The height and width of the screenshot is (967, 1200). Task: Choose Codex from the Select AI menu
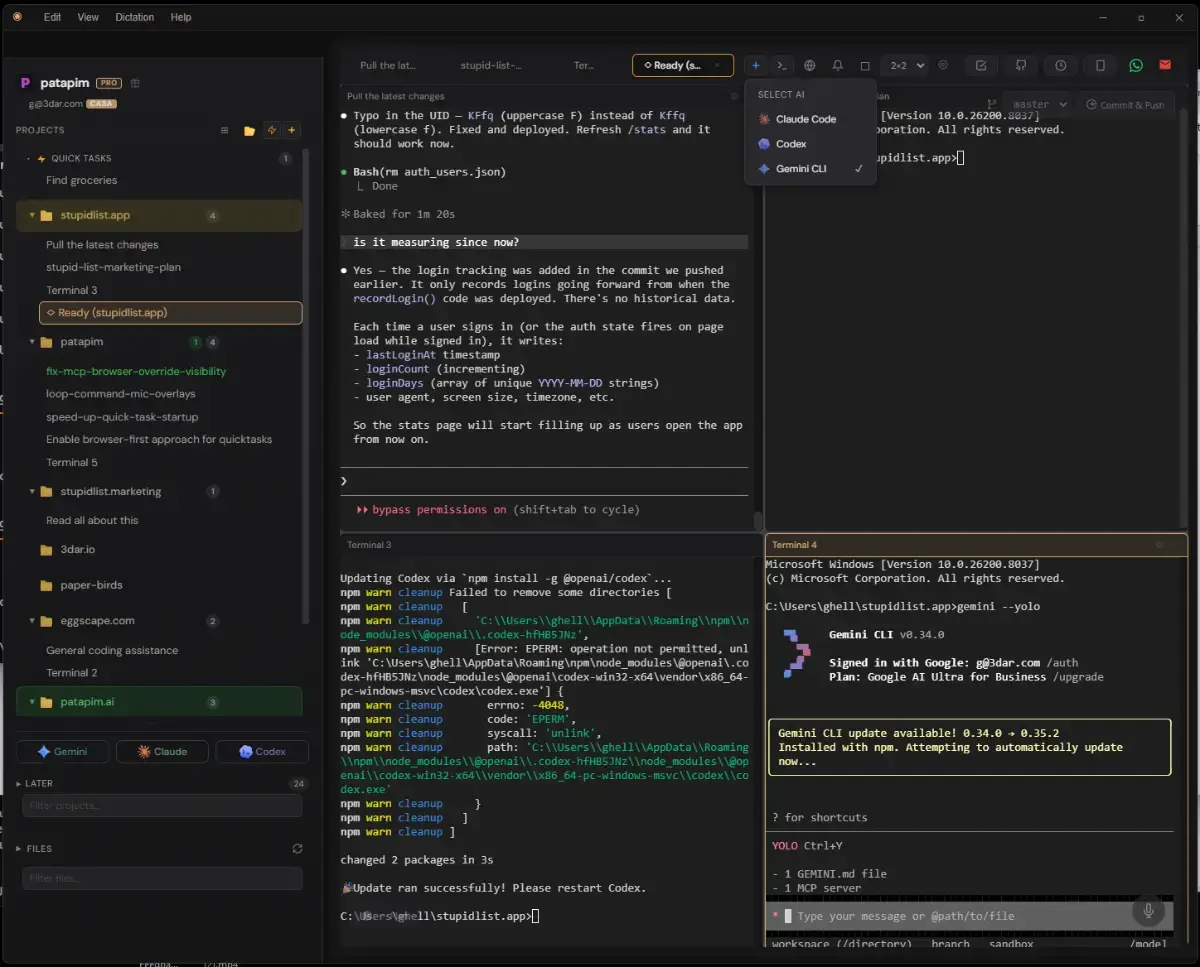pos(790,144)
